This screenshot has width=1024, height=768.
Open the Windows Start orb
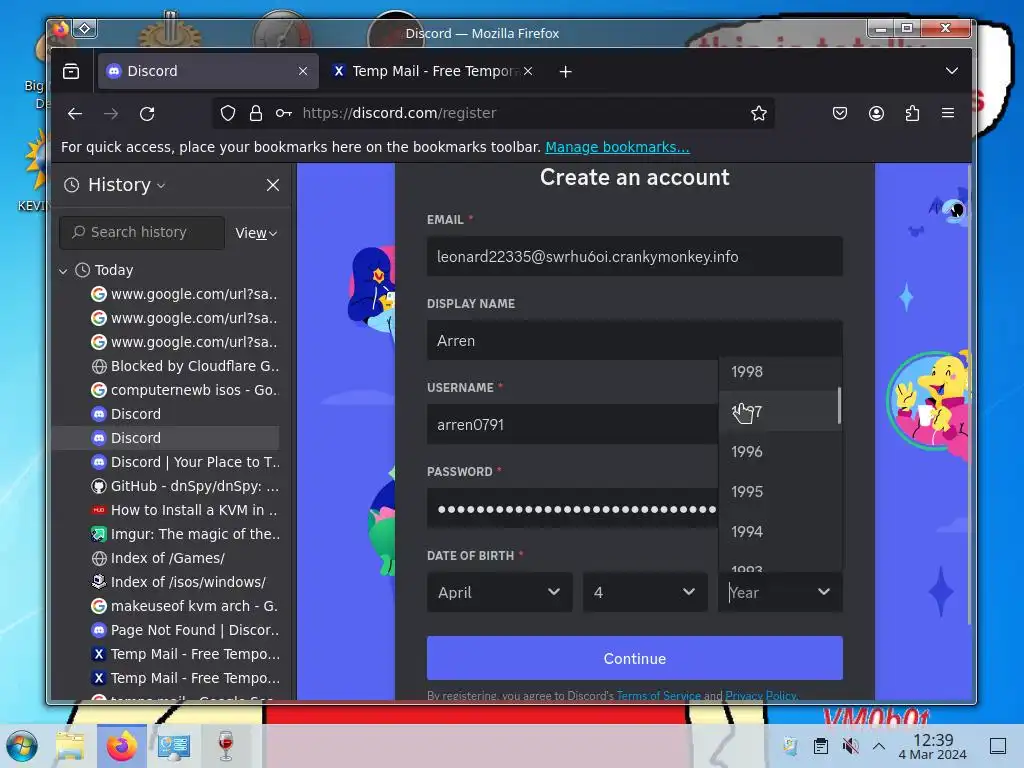22,746
